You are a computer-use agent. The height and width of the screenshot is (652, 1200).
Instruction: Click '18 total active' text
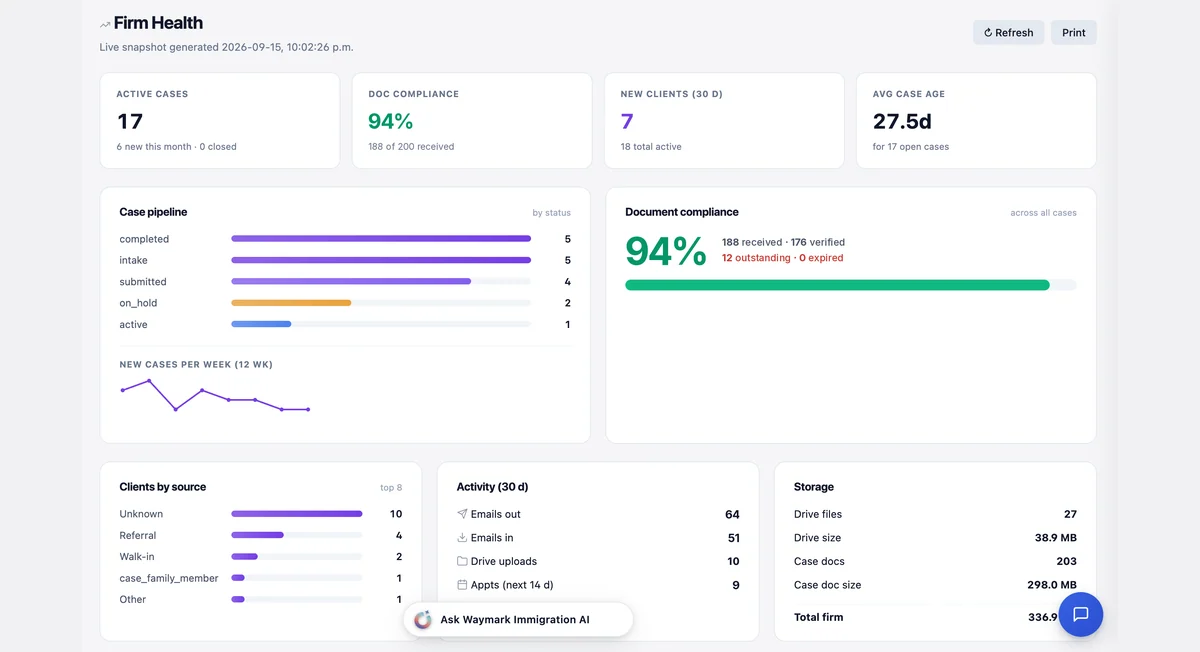(651, 146)
